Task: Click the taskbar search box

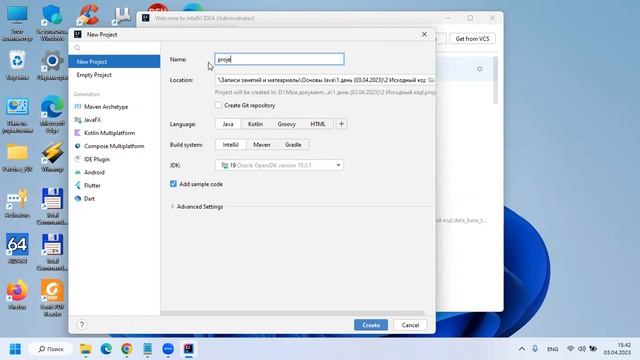Action: coord(51,349)
